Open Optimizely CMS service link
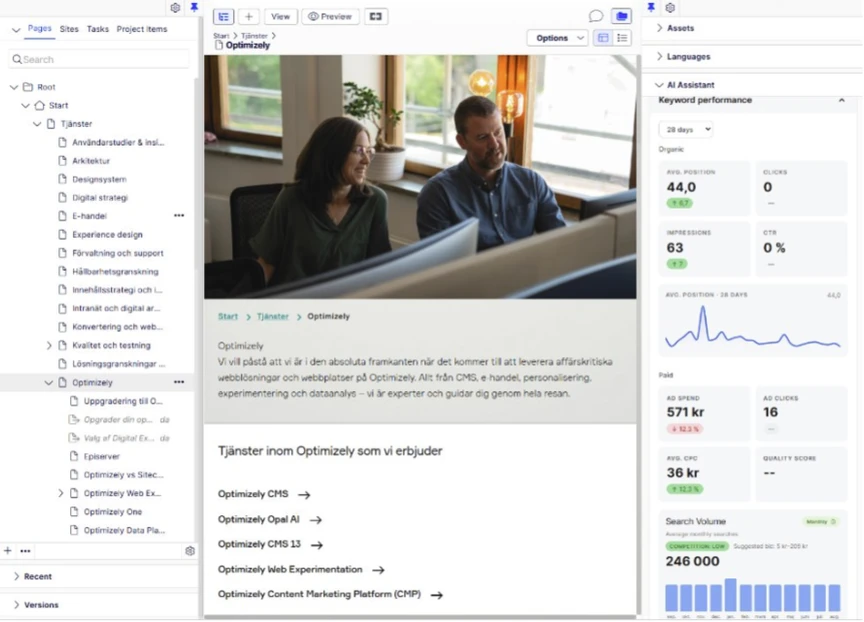 click(x=253, y=494)
